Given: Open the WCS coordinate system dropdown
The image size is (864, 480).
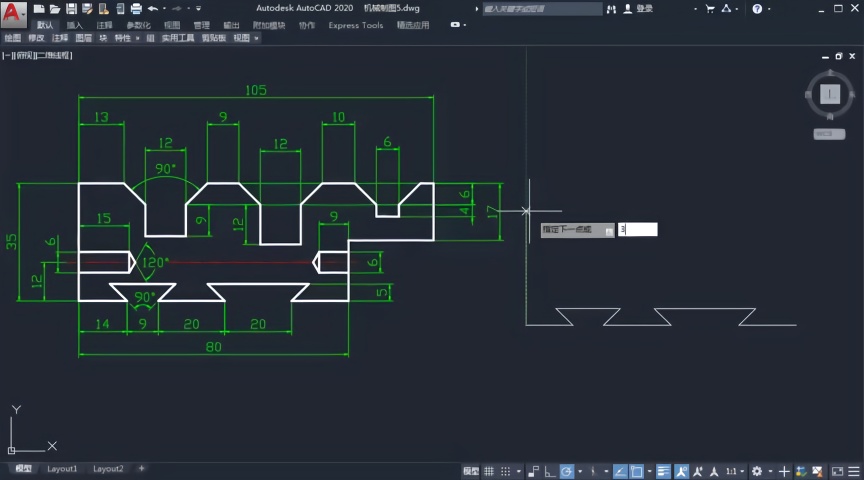Looking at the screenshot, I should [x=829, y=134].
